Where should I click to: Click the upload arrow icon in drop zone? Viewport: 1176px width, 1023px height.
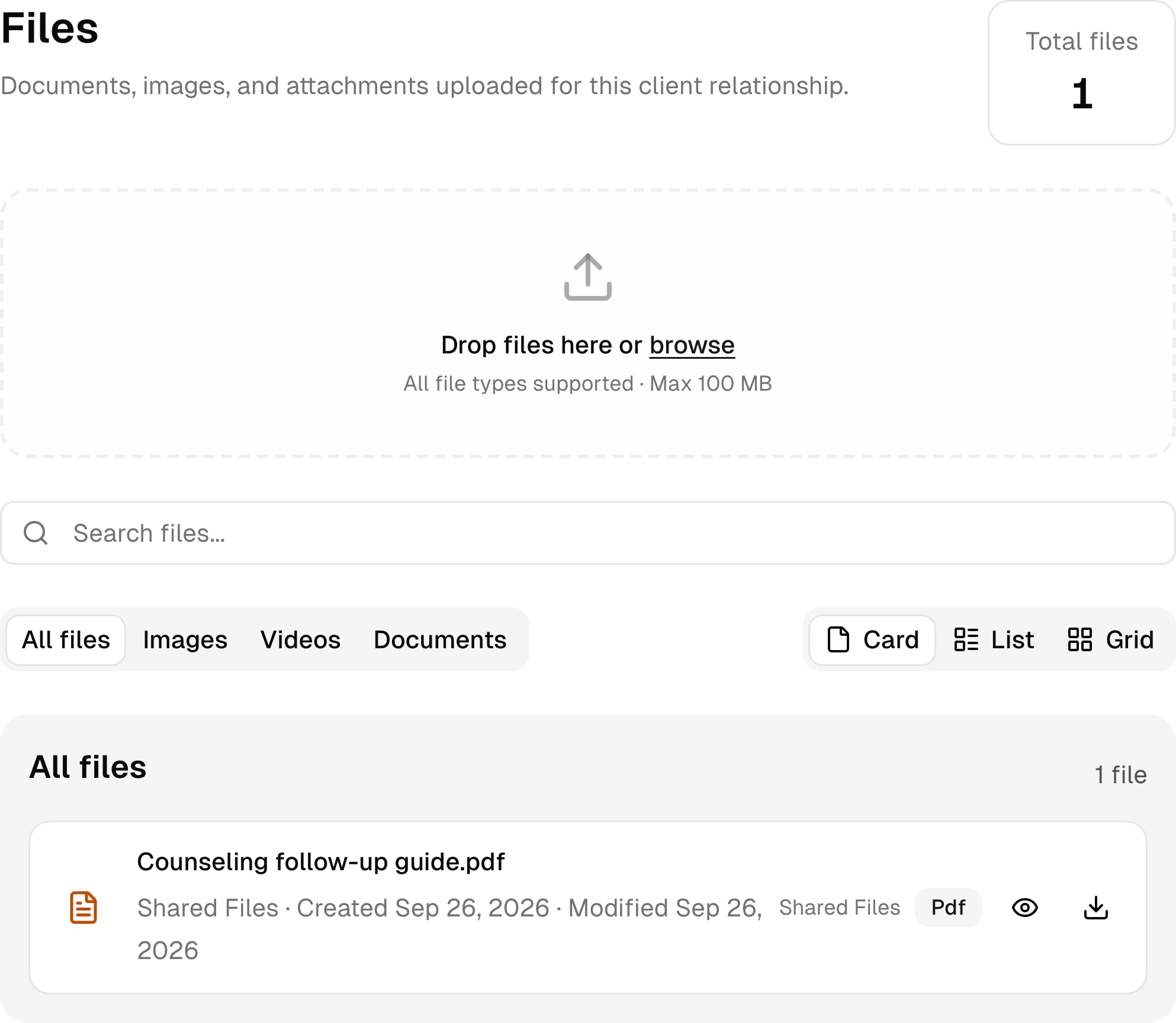point(587,277)
